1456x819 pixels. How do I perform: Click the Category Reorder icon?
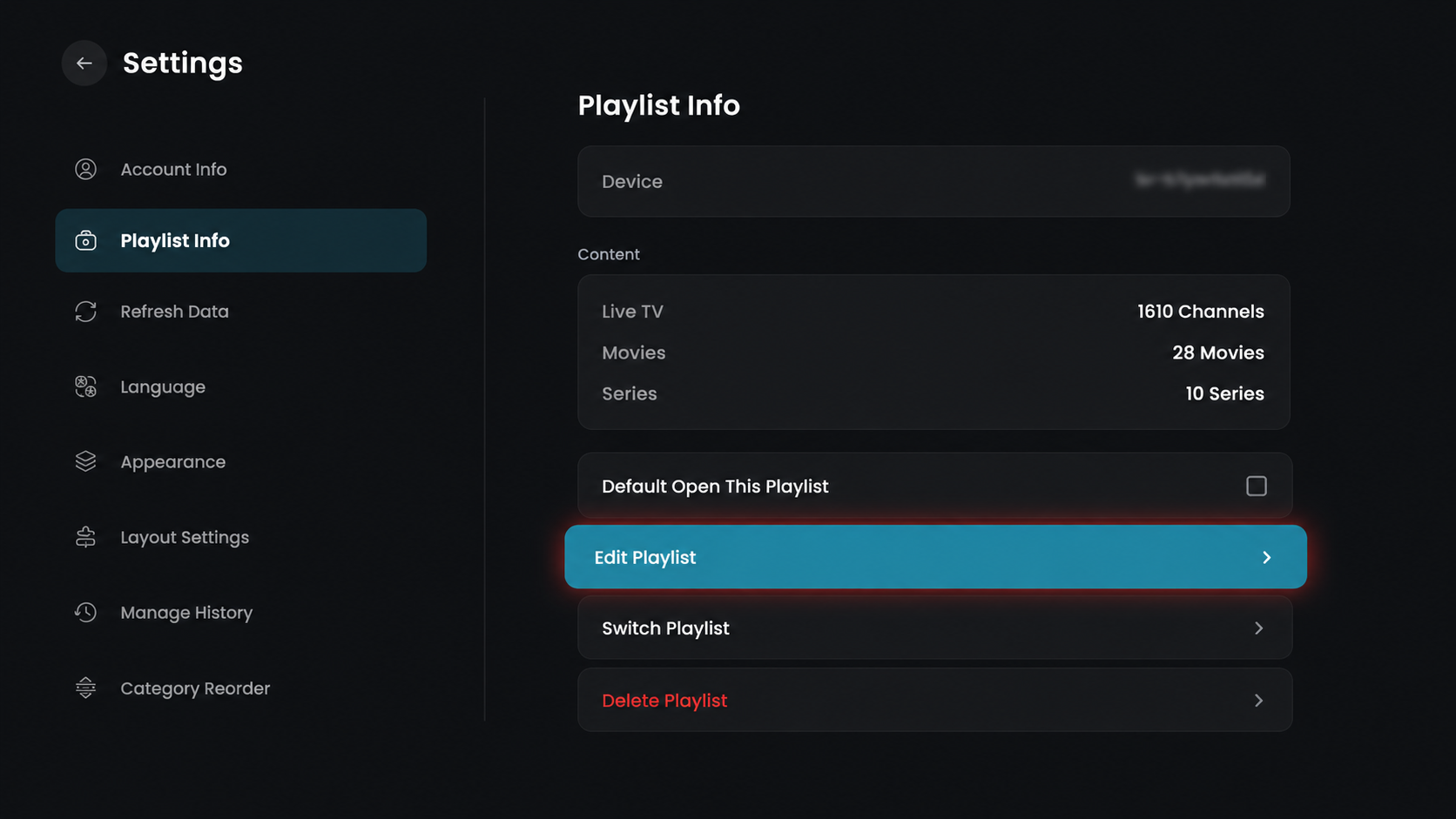[x=85, y=688]
